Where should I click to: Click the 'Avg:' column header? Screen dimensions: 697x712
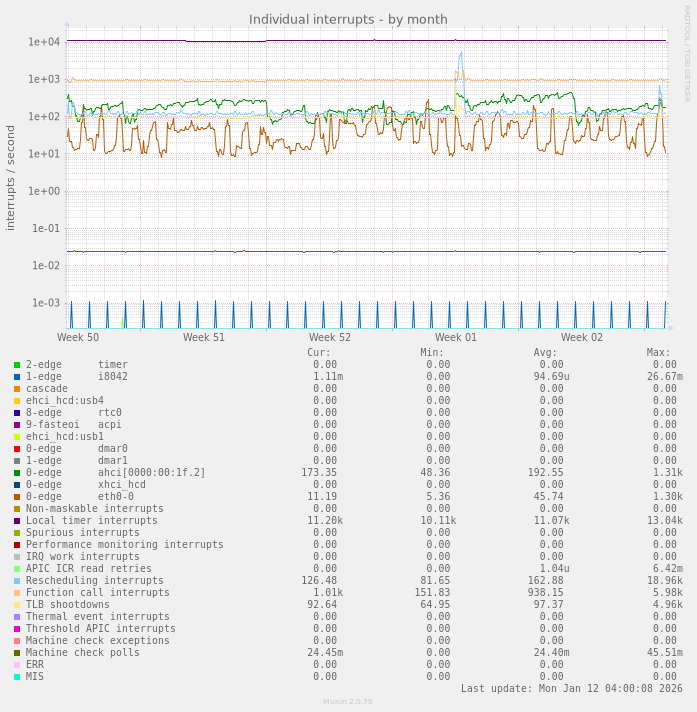click(x=545, y=353)
